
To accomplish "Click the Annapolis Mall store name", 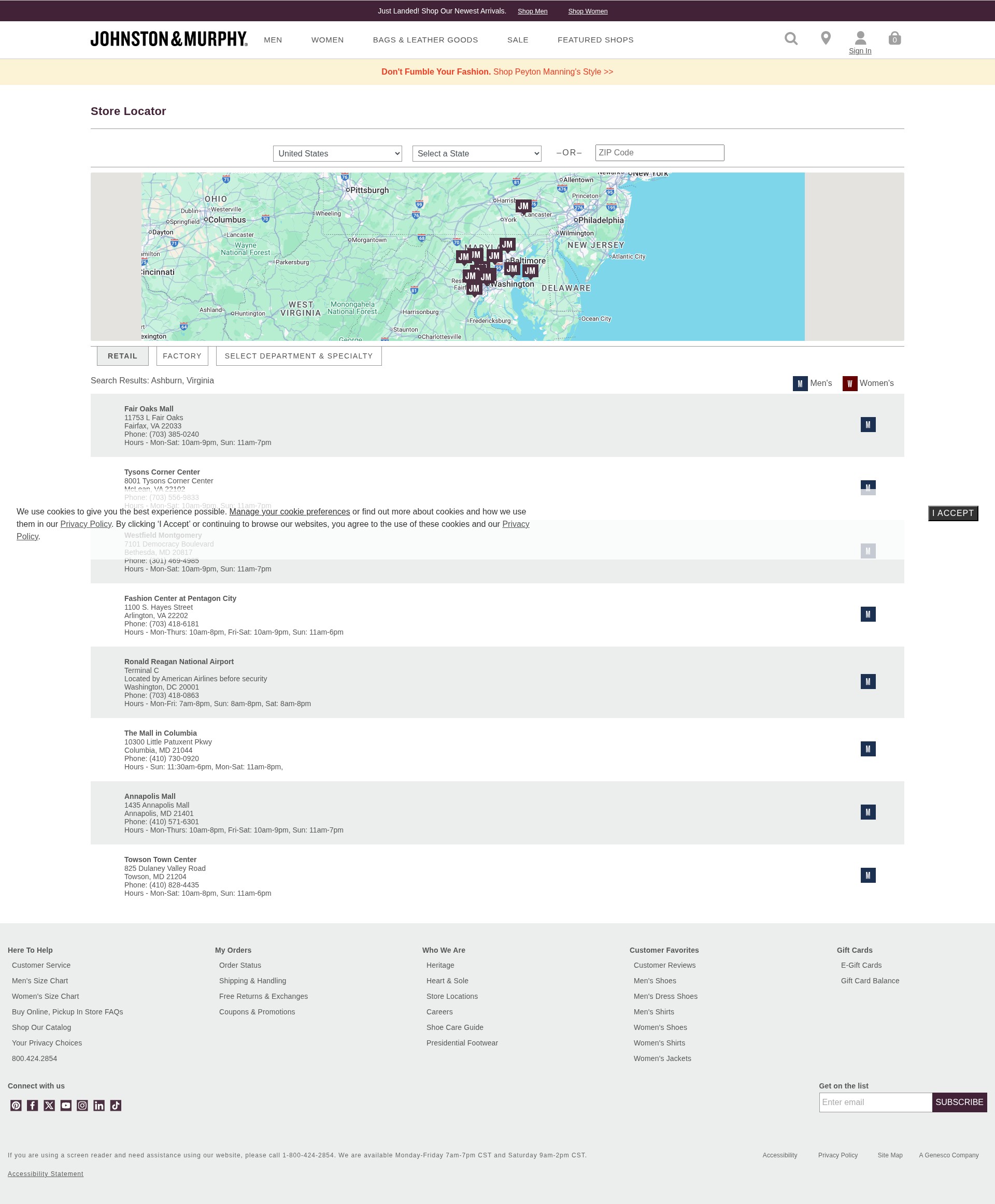I will coord(150,796).
